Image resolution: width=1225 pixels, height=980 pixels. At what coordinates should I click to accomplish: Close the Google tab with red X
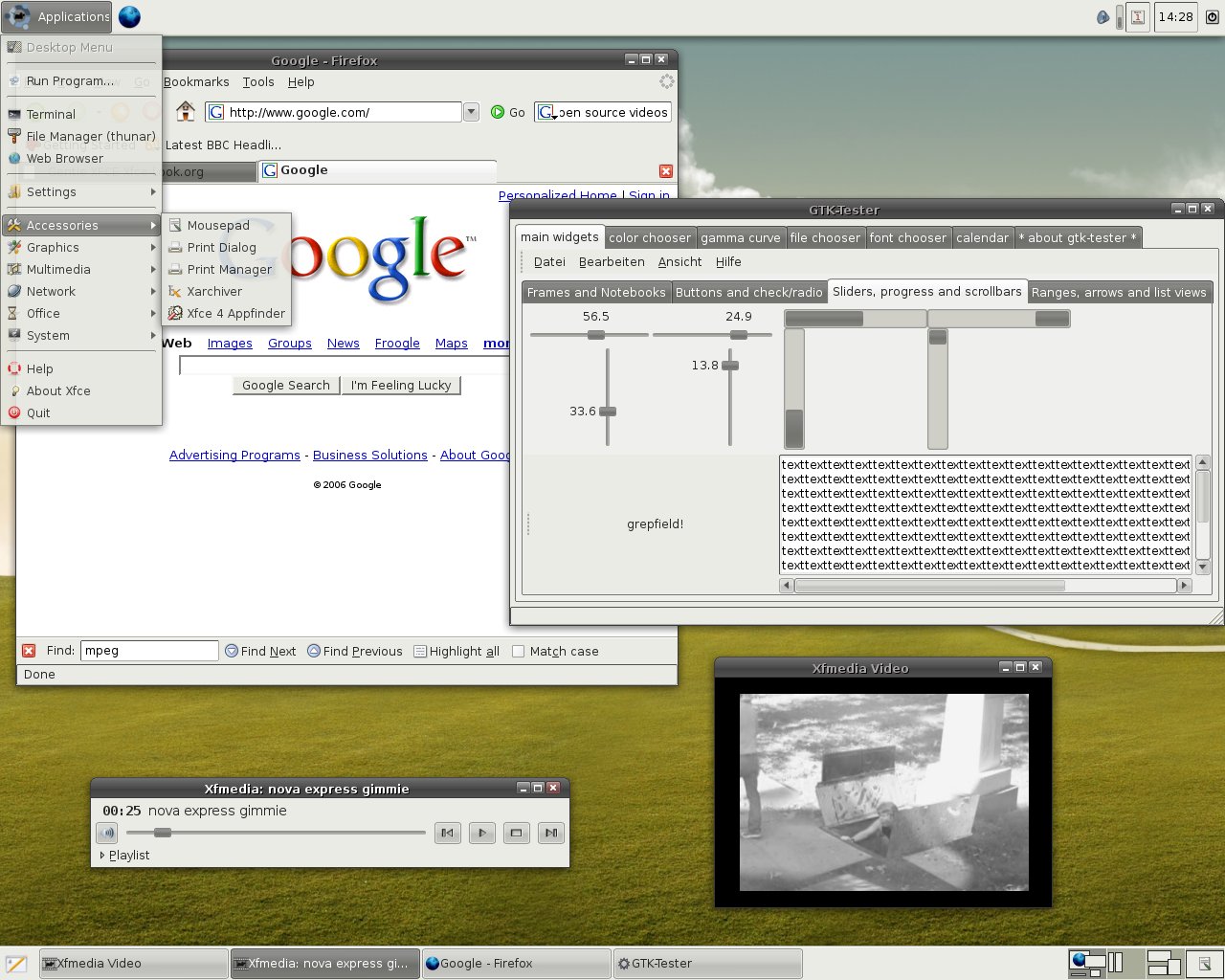coord(666,171)
